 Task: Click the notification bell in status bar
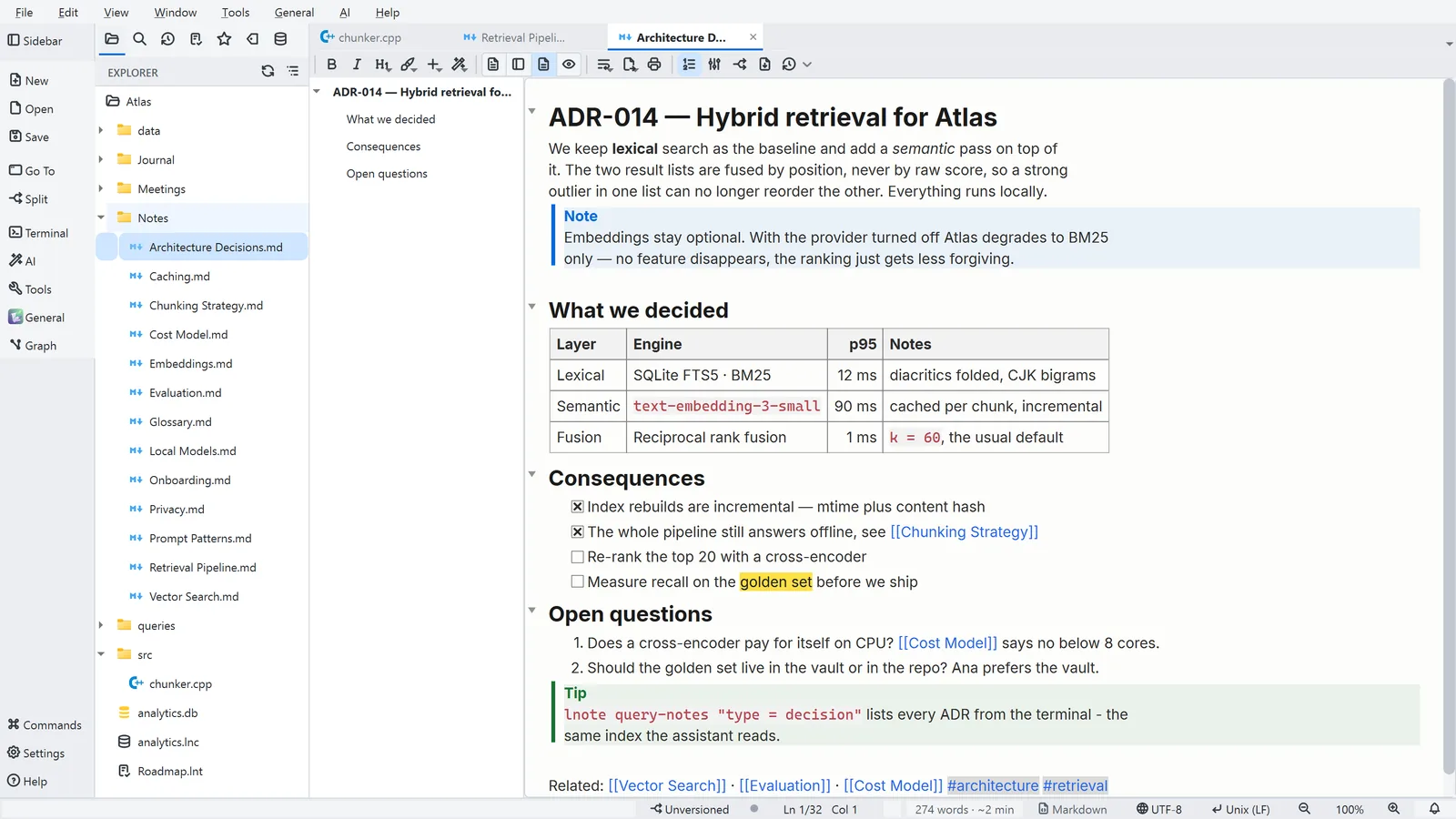(x=1434, y=809)
